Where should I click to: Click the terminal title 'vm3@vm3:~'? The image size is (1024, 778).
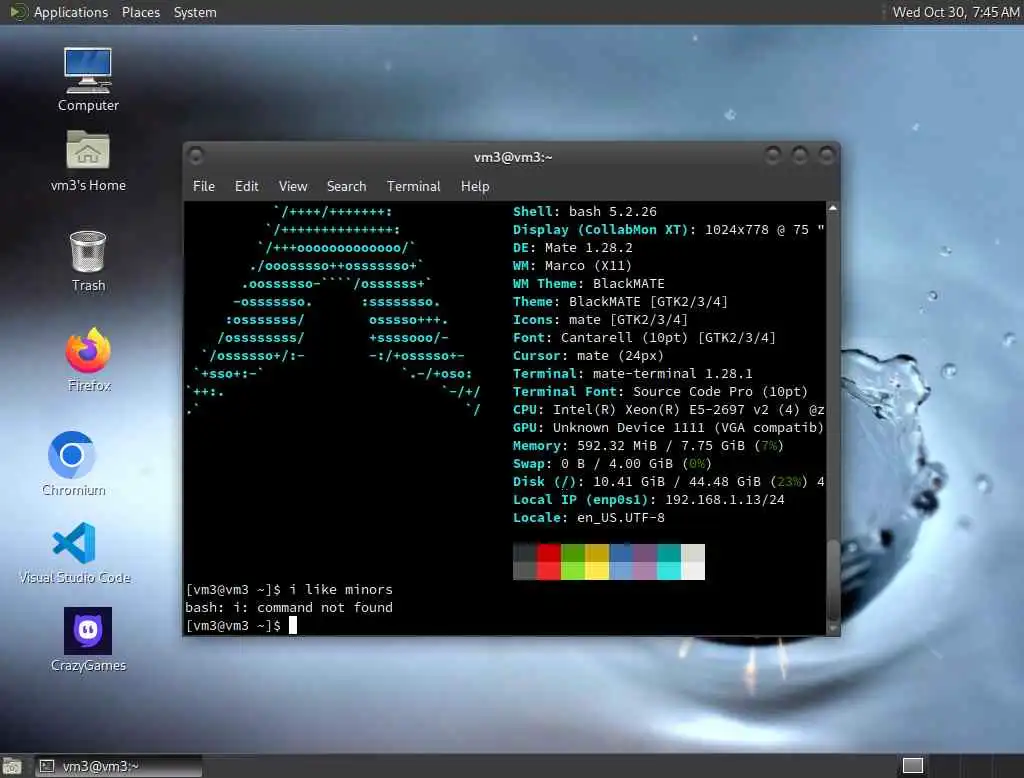[x=513, y=157]
